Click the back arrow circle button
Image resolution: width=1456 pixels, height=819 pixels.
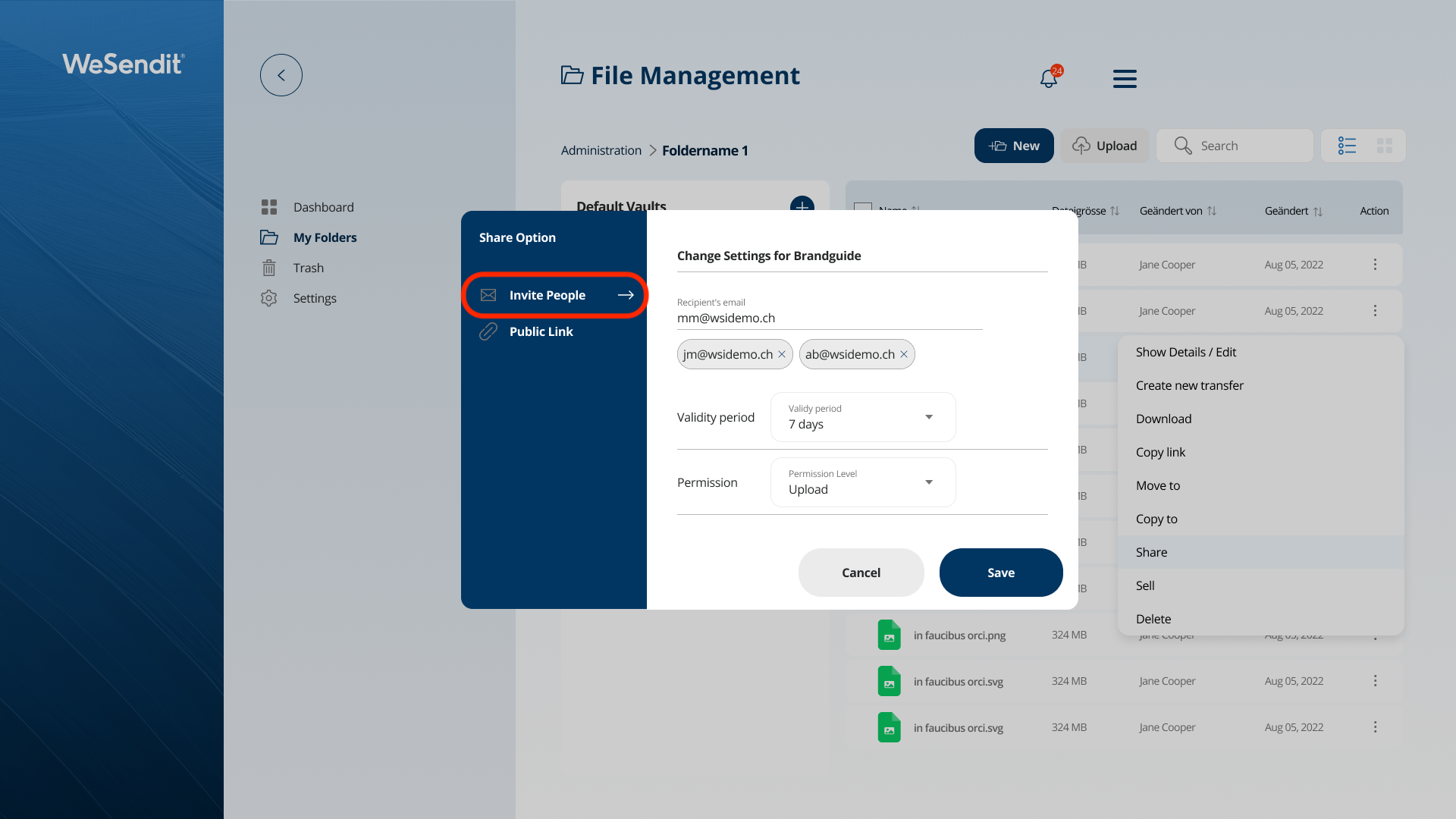tap(281, 75)
